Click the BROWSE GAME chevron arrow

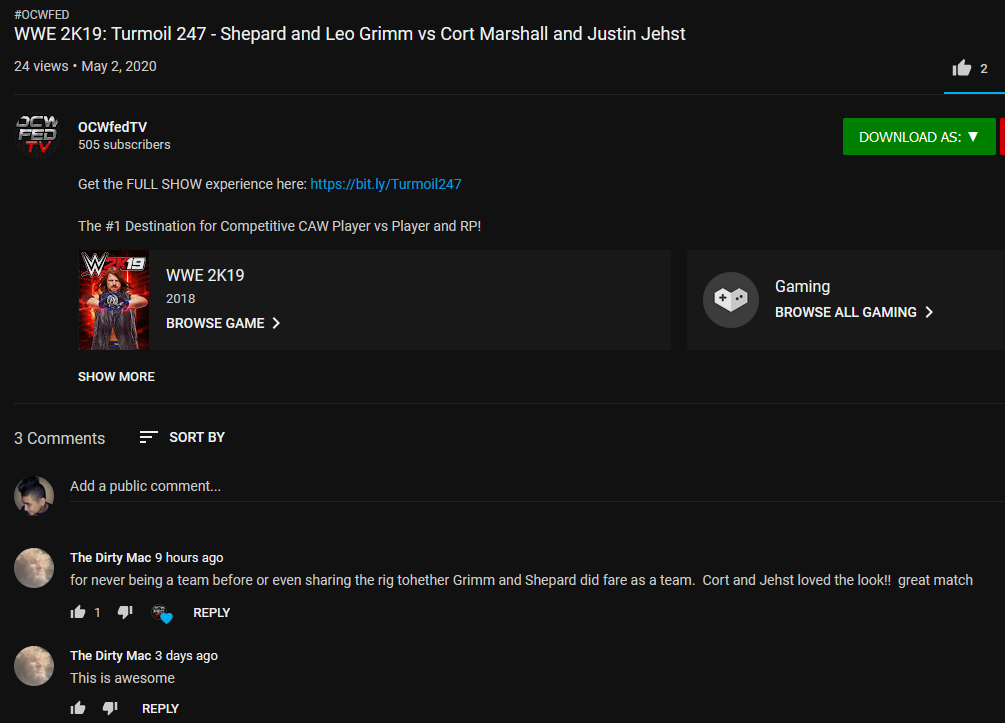(x=276, y=323)
